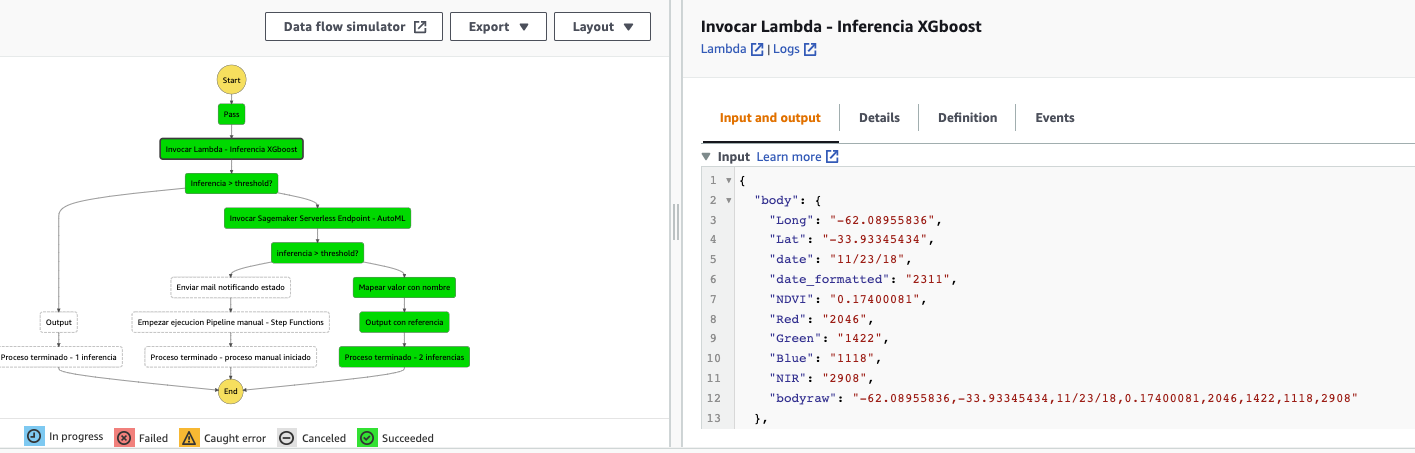1415x453 pixels.
Task: Open the Lambda function link
Action: click(725, 49)
